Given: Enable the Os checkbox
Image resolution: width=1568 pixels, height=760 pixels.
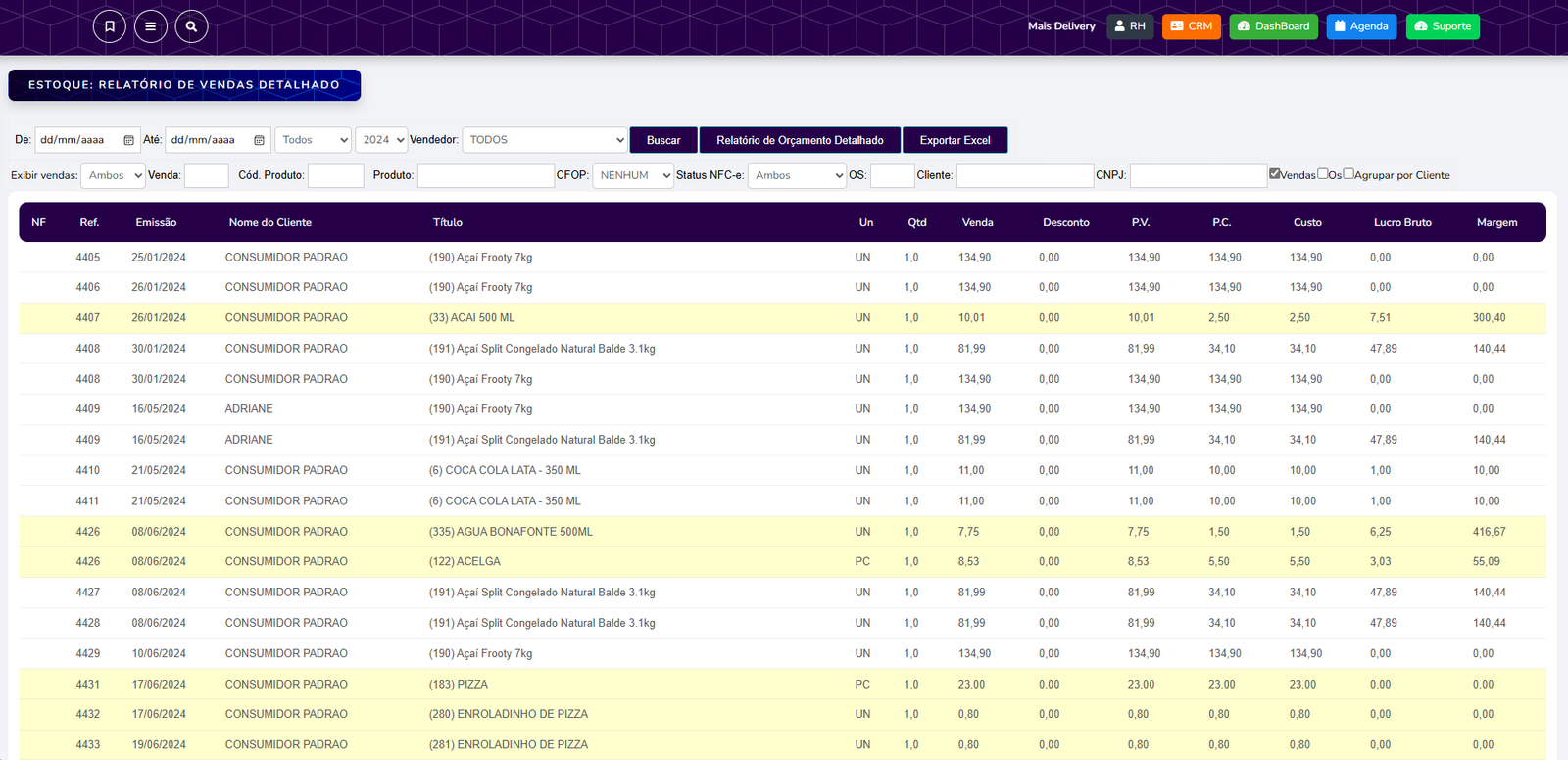Looking at the screenshot, I should (x=1323, y=173).
